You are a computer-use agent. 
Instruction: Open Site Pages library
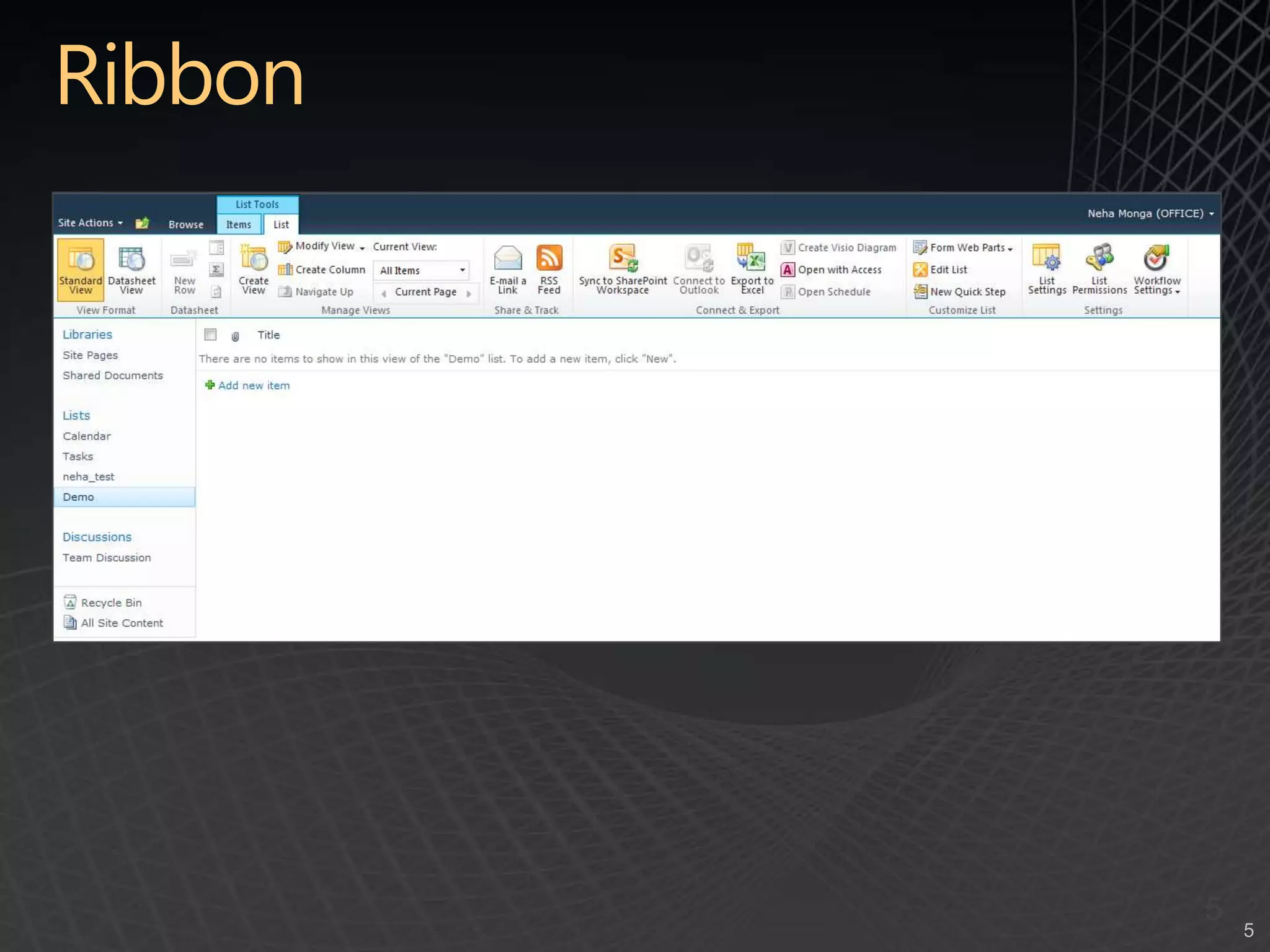coord(90,355)
